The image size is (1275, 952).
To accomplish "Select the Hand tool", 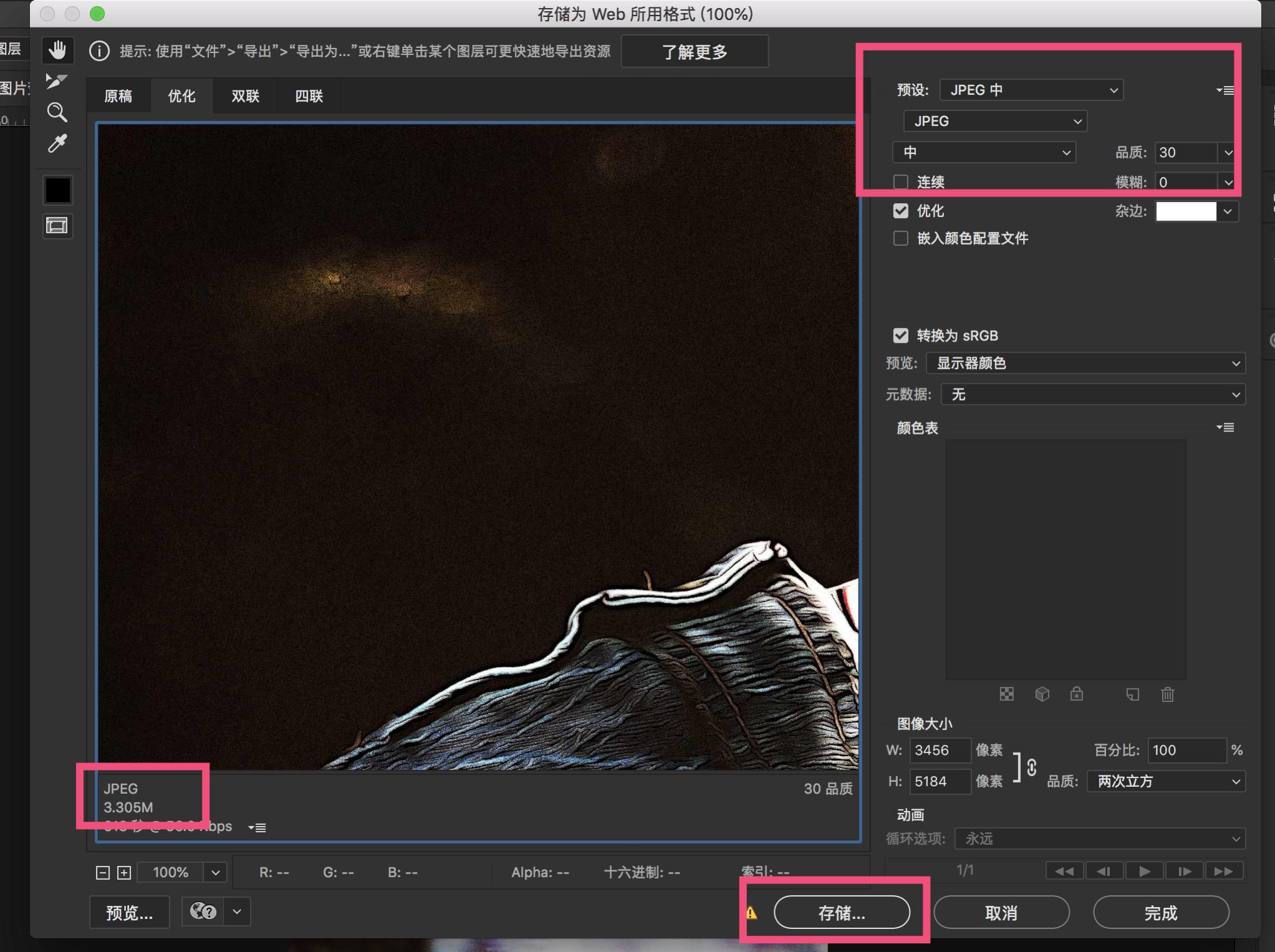I will click(x=57, y=50).
